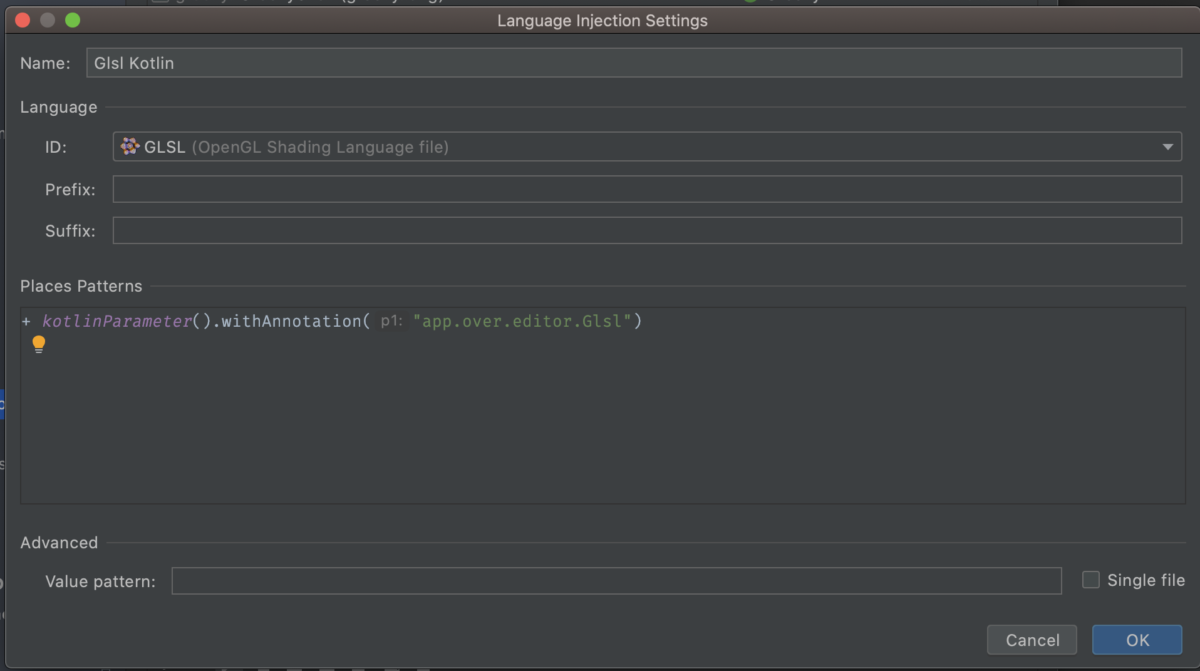Enable the Single file checkbox
1200x671 pixels.
click(1090, 579)
